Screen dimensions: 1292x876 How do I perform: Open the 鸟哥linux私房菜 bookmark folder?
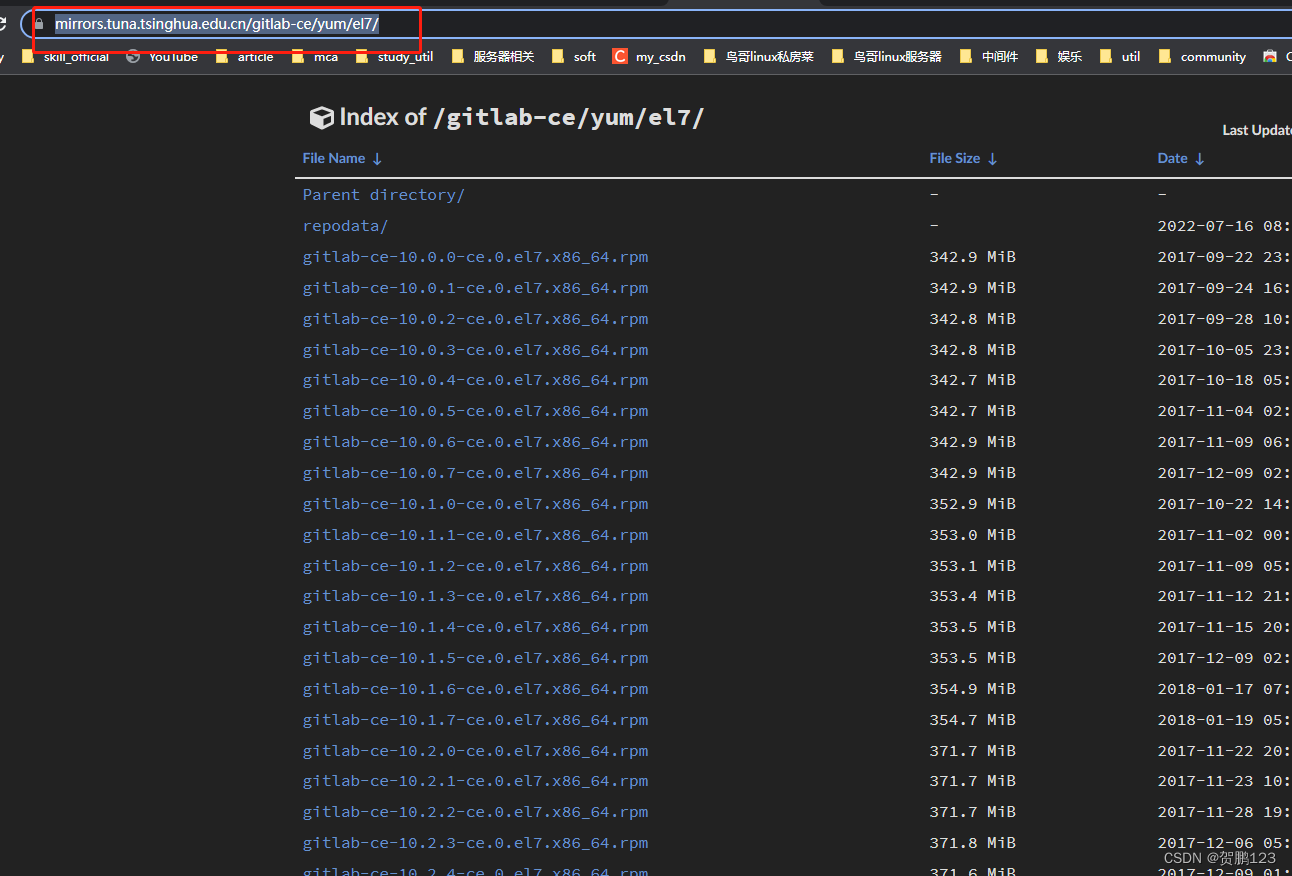[x=759, y=57]
